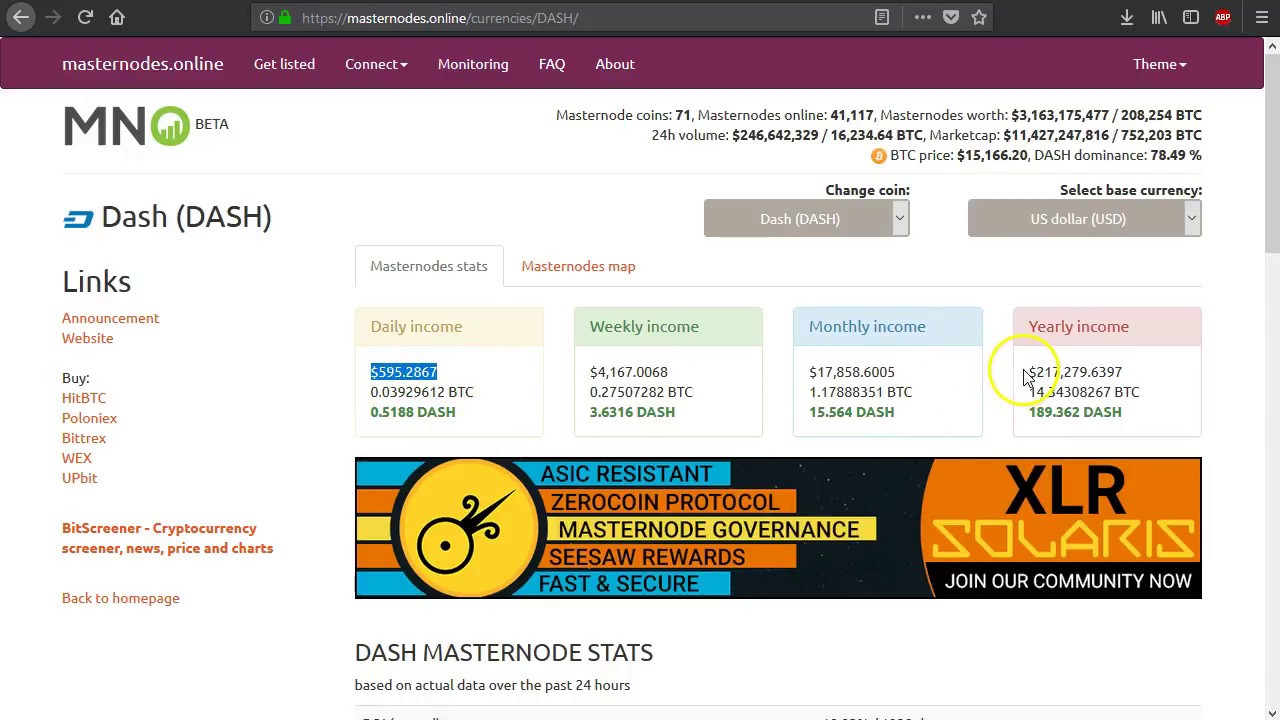
Task: Switch to the Masternodes map tab
Action: (x=578, y=266)
